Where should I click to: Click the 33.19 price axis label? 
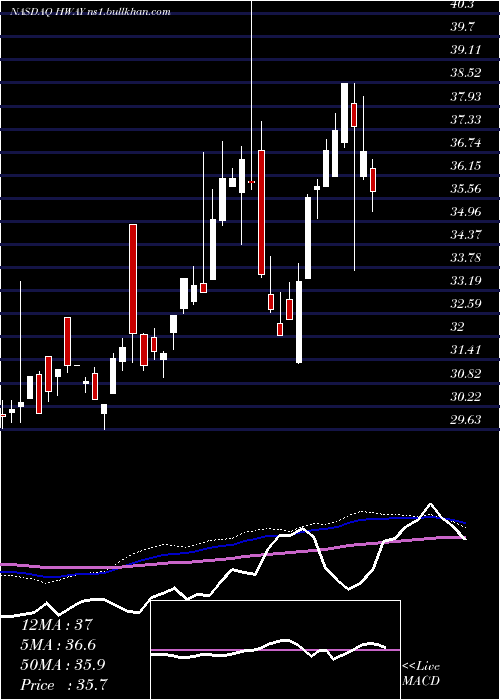click(x=466, y=280)
